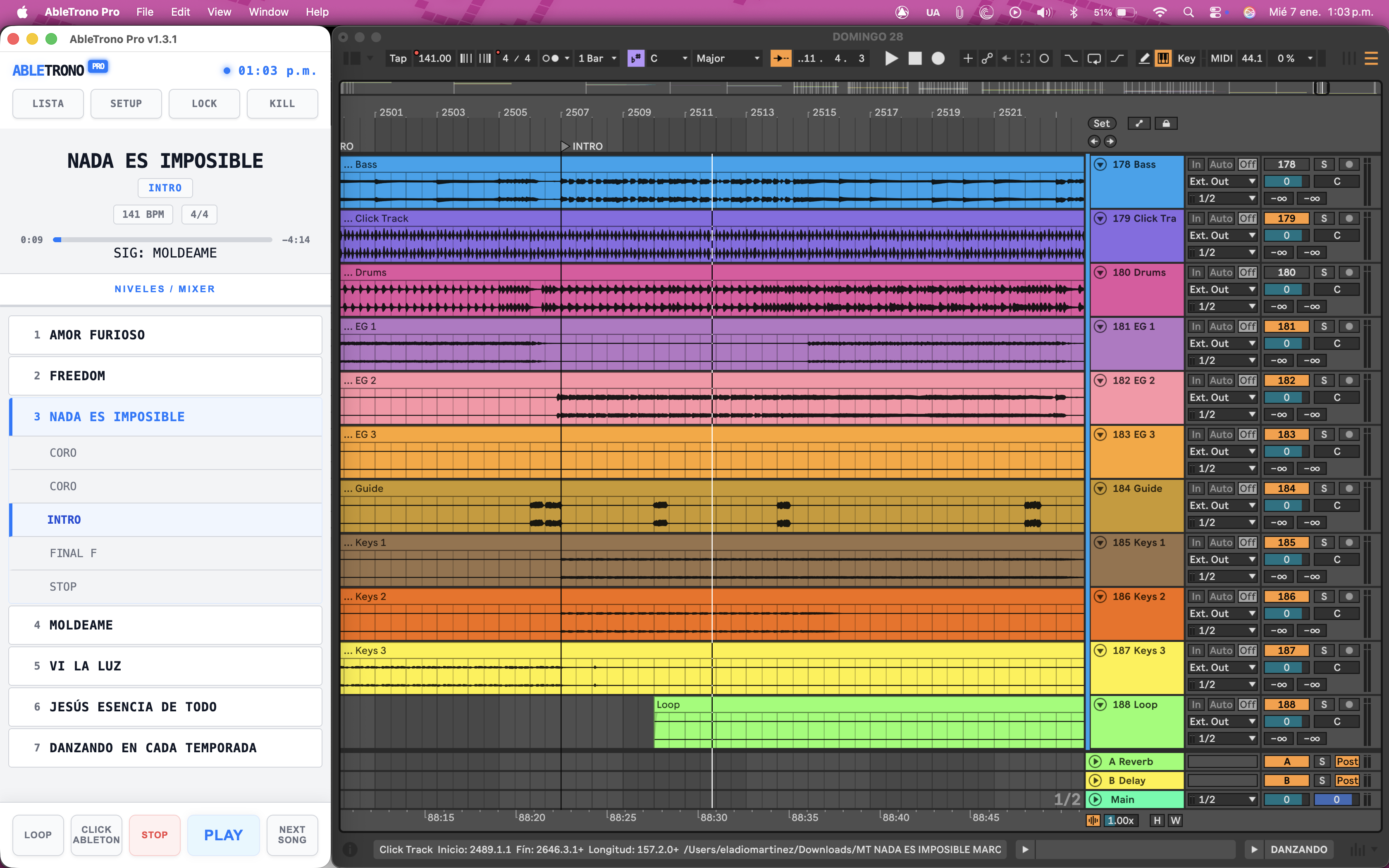Click the NIVELES / MIXER link
Image resolution: width=1389 pixels, height=868 pixels.
click(165, 289)
